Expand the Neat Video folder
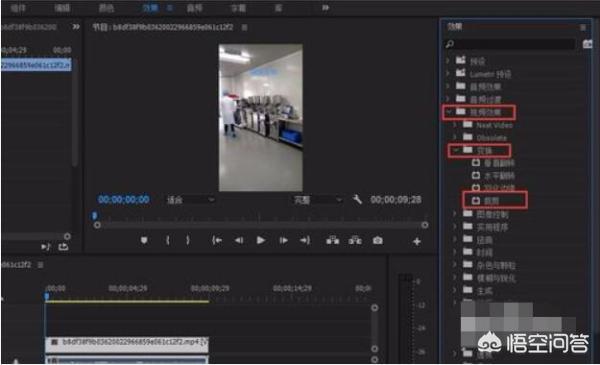This screenshot has width=600, height=365. click(455, 125)
